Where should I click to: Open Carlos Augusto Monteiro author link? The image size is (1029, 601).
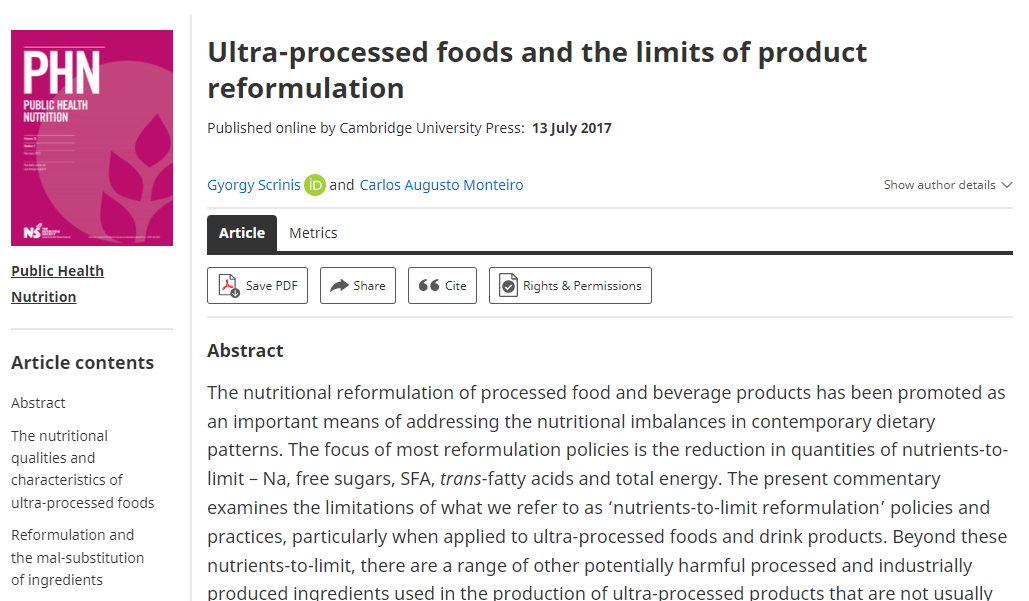pos(441,185)
